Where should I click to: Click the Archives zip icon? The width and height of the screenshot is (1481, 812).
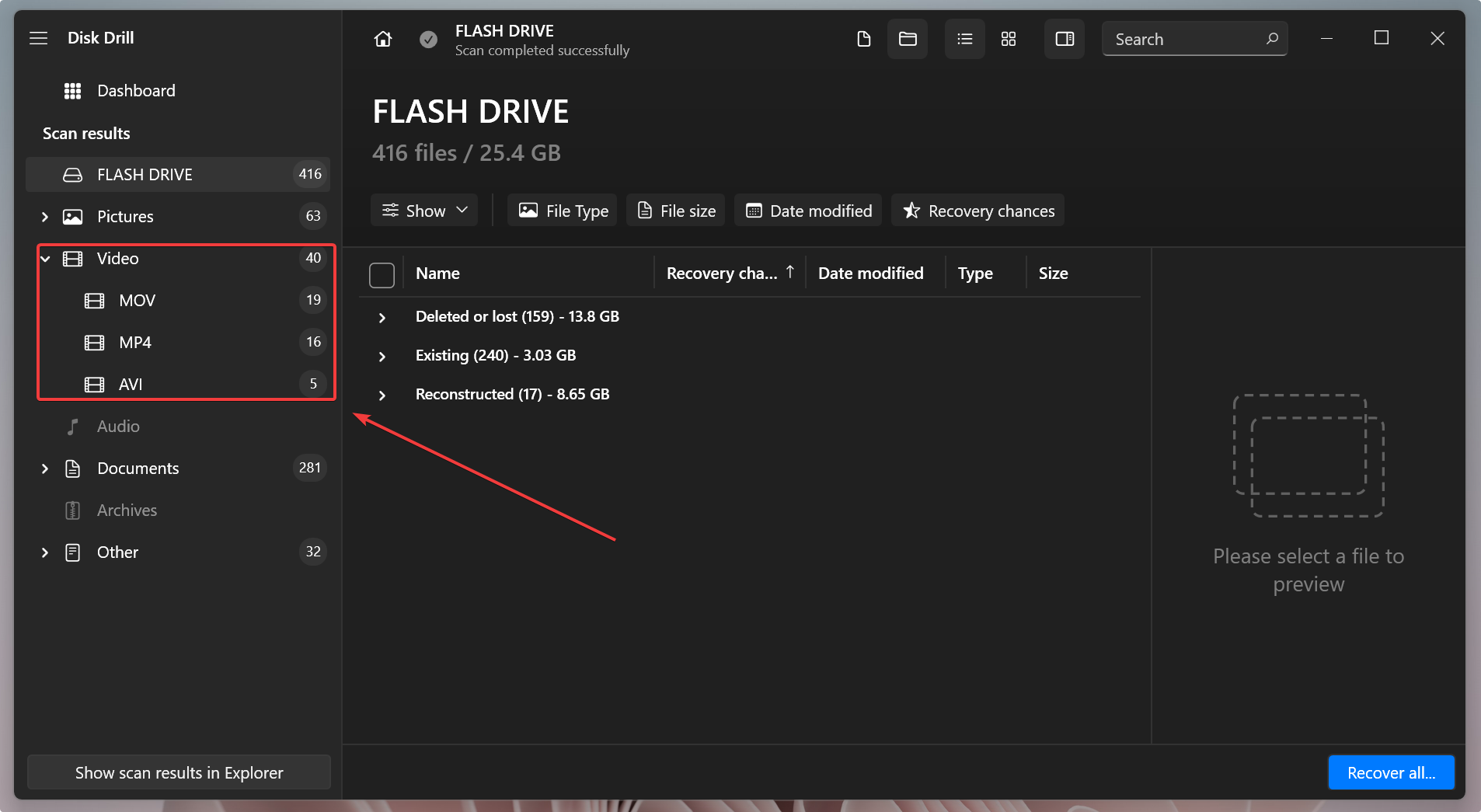pos(72,511)
